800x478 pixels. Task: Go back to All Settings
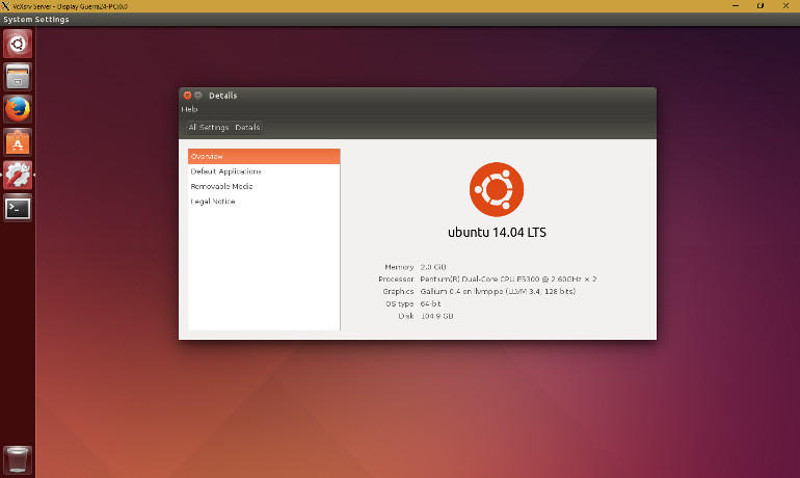coord(208,127)
